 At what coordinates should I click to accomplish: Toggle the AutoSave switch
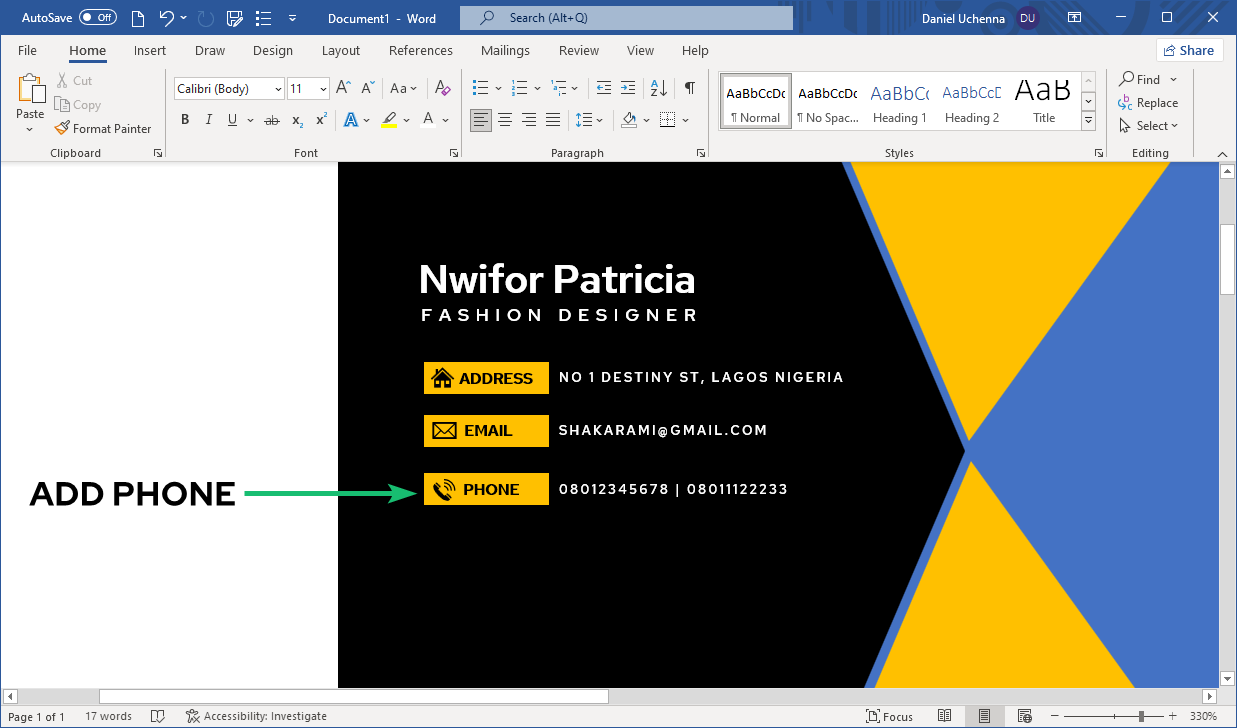point(98,17)
